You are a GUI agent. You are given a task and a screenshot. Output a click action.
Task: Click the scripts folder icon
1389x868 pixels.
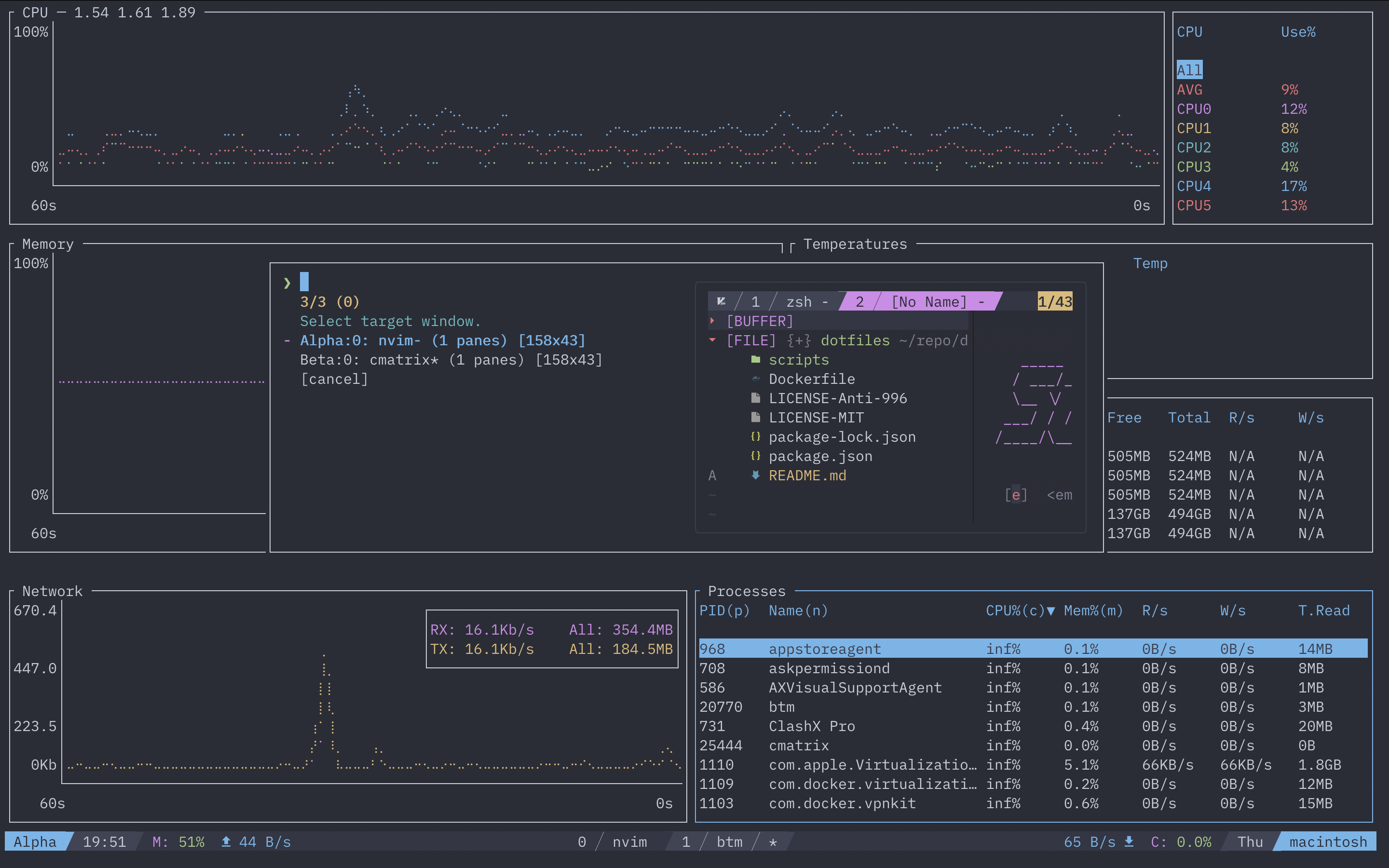click(x=755, y=359)
